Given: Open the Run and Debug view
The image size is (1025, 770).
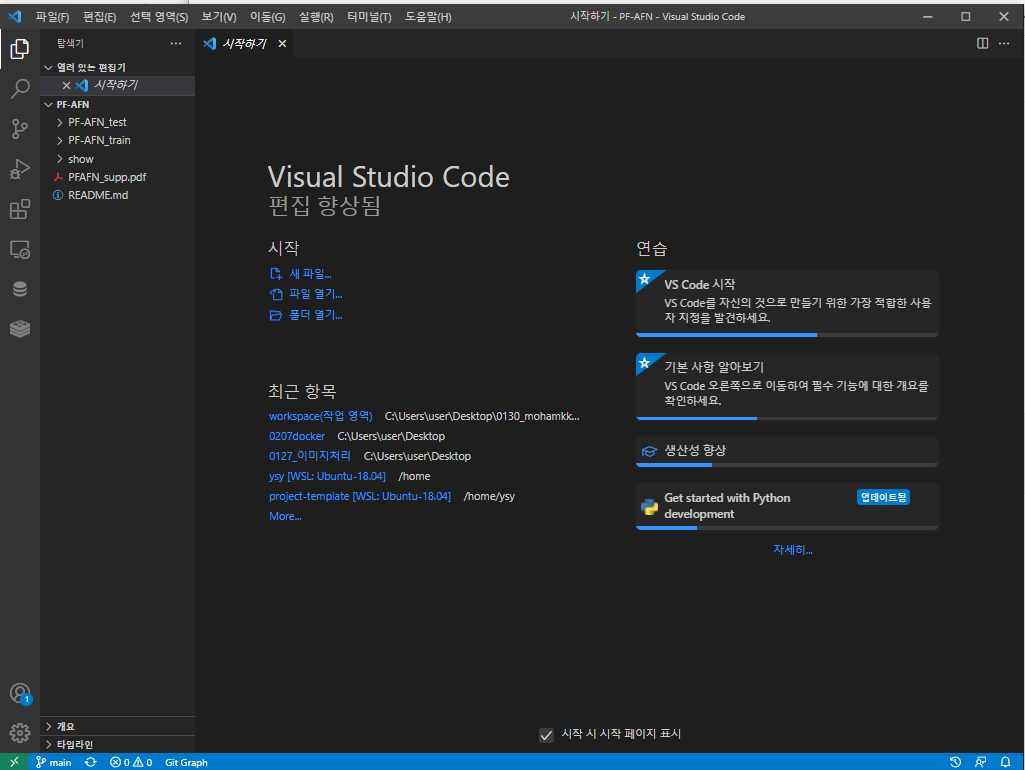Looking at the screenshot, I should [20, 169].
